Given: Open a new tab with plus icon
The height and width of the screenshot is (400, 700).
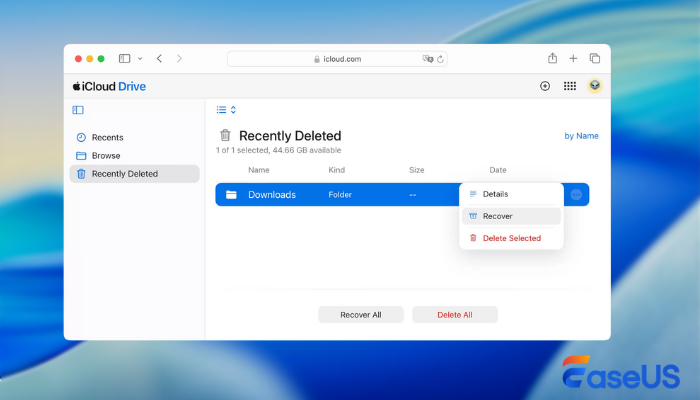Looking at the screenshot, I should coord(573,58).
